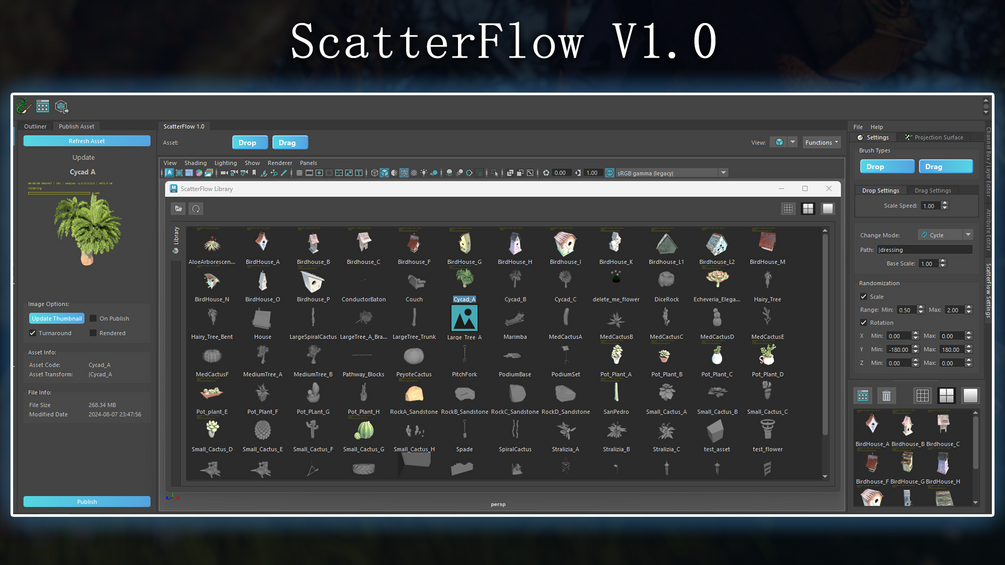The height and width of the screenshot is (565, 1005).
Task: Adjust Scale Range Max stepper
Action: coord(968,309)
